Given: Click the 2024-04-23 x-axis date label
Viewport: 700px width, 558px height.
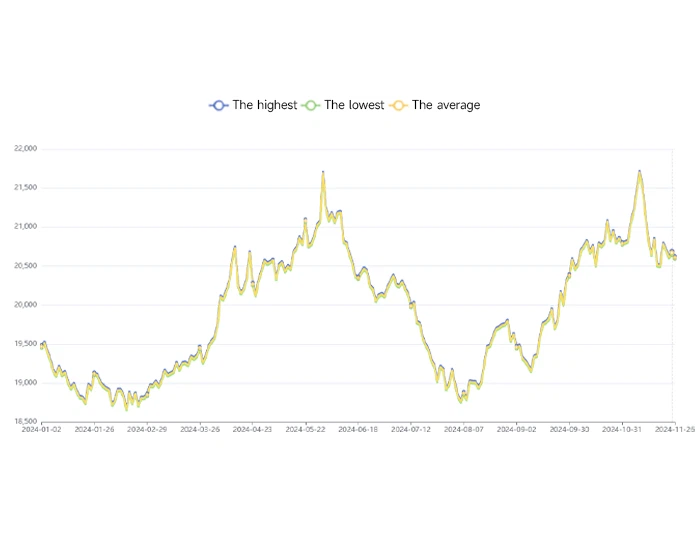Looking at the screenshot, I should point(254,430).
